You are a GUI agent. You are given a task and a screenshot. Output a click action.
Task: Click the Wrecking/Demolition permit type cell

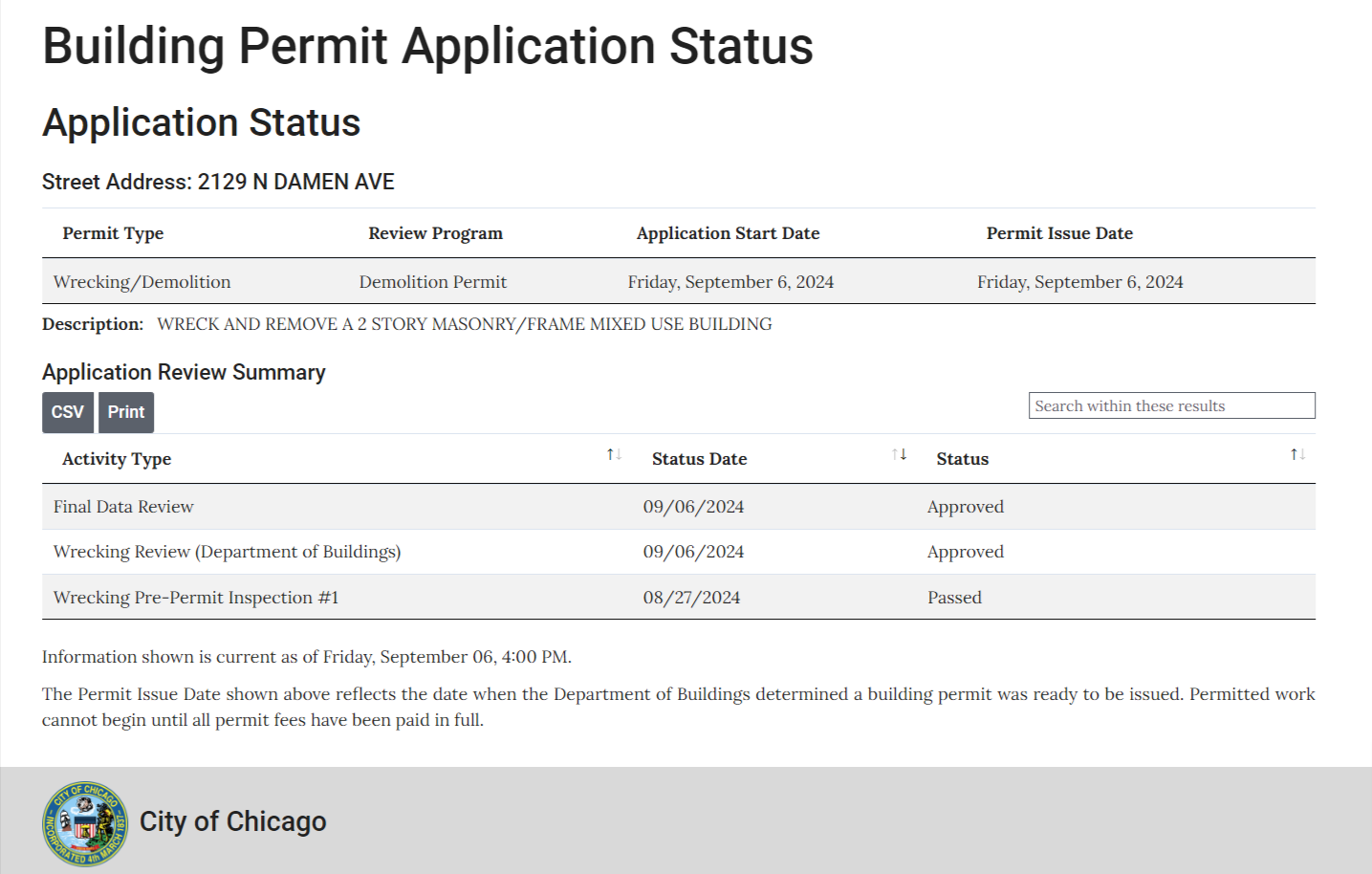click(142, 282)
